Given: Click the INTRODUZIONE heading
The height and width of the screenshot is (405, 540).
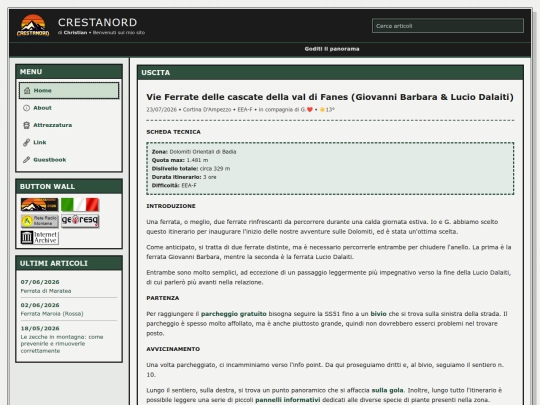Looking at the screenshot, I should (171, 206).
